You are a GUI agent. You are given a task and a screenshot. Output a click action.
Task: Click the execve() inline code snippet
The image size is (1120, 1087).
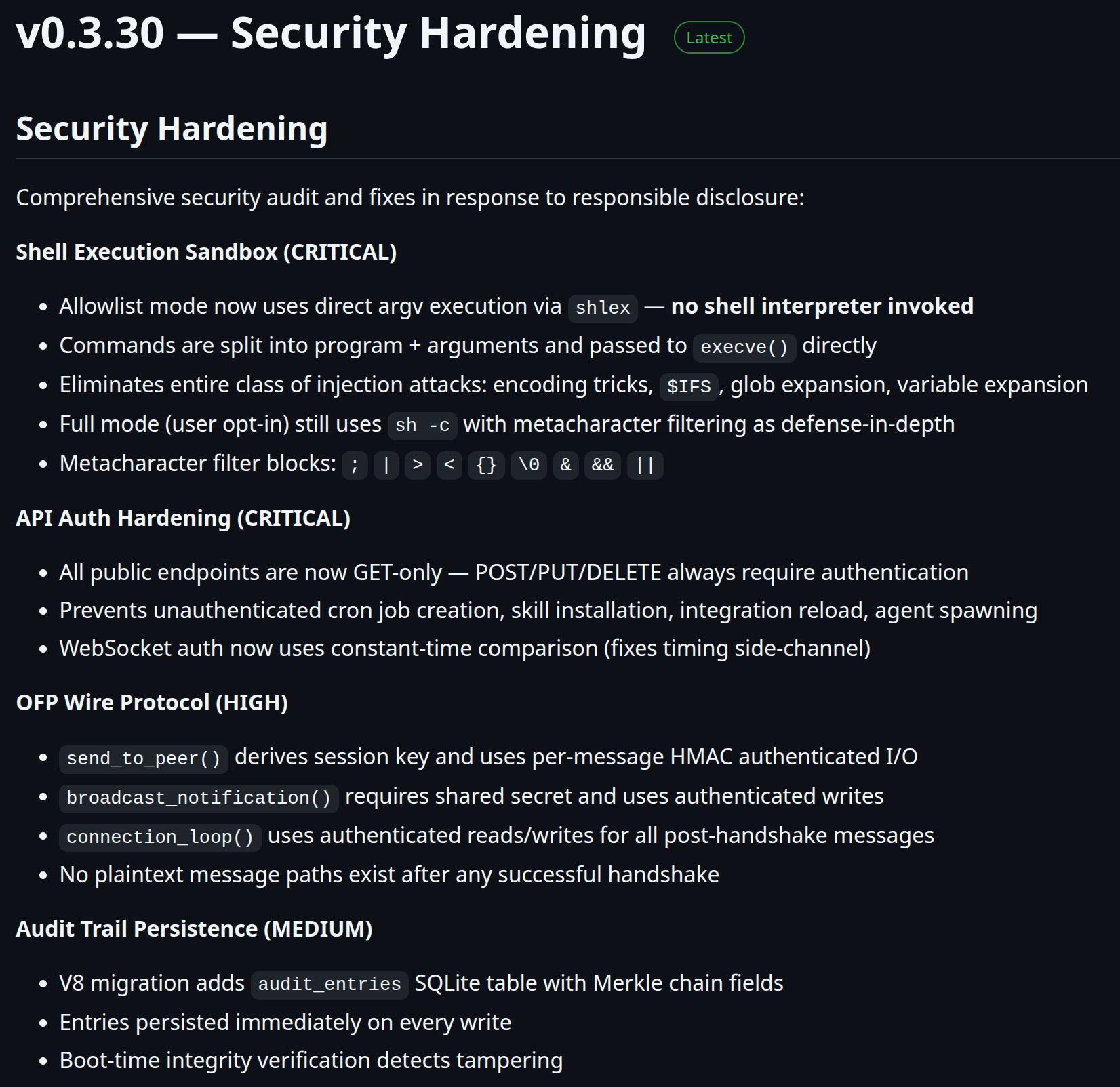(x=744, y=348)
